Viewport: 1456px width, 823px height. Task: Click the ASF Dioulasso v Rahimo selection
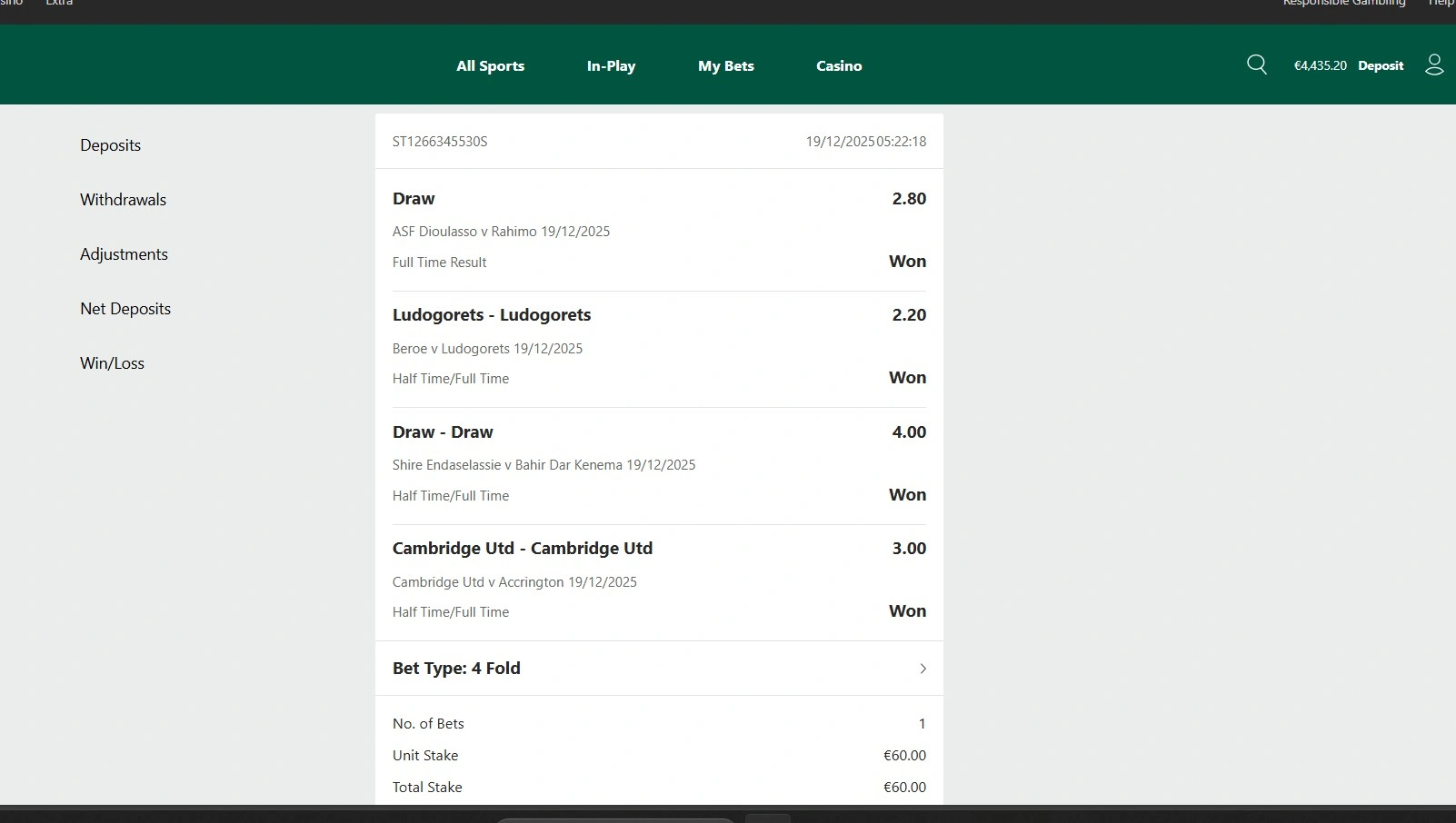(x=501, y=232)
